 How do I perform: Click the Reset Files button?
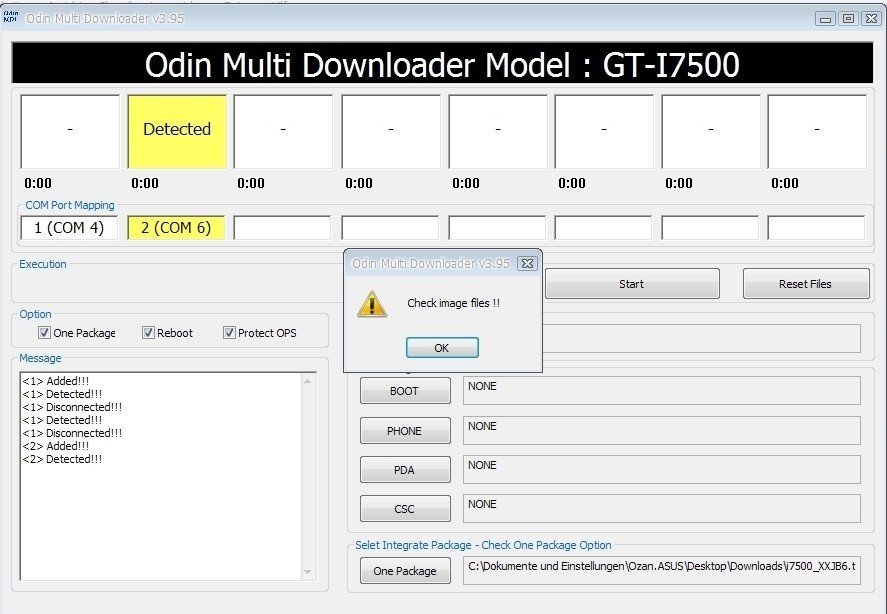806,284
